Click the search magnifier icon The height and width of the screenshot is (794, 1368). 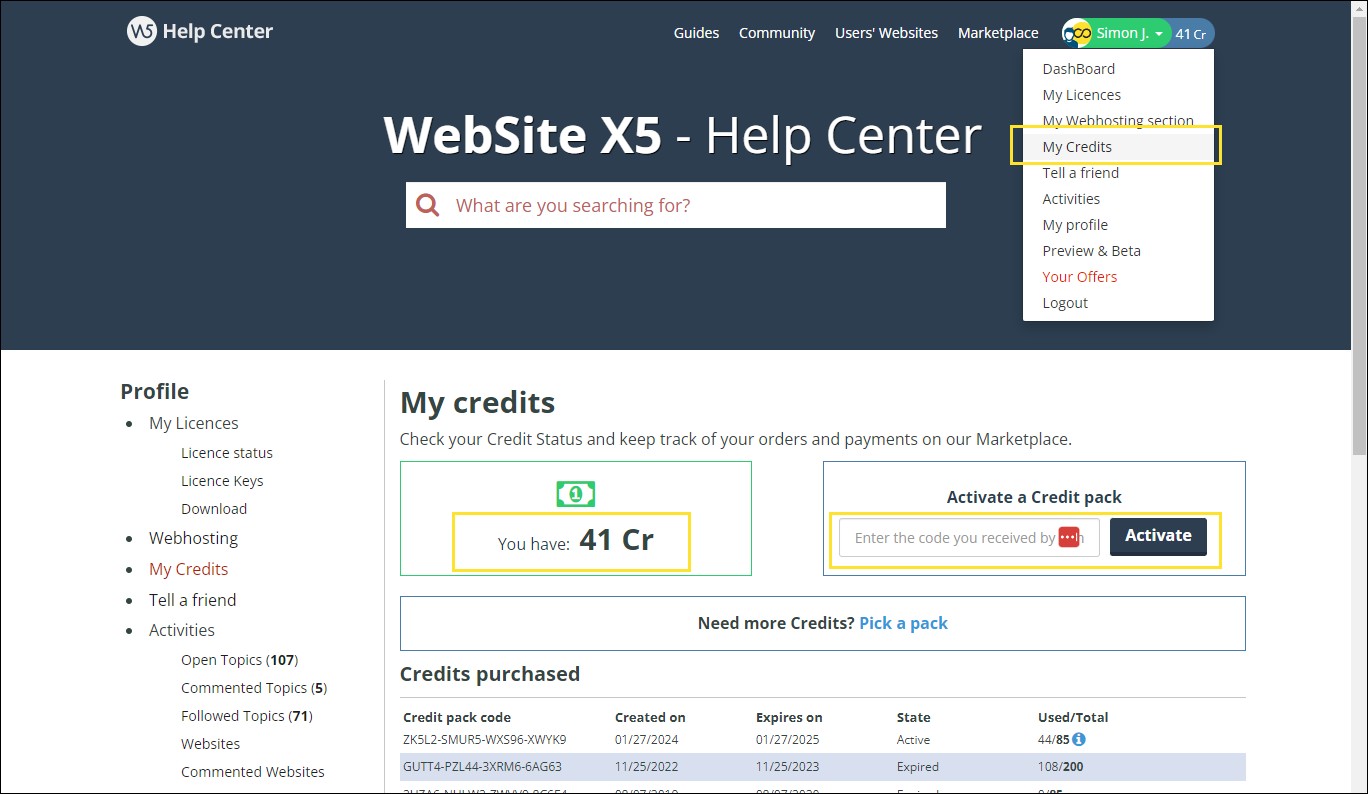pos(428,205)
